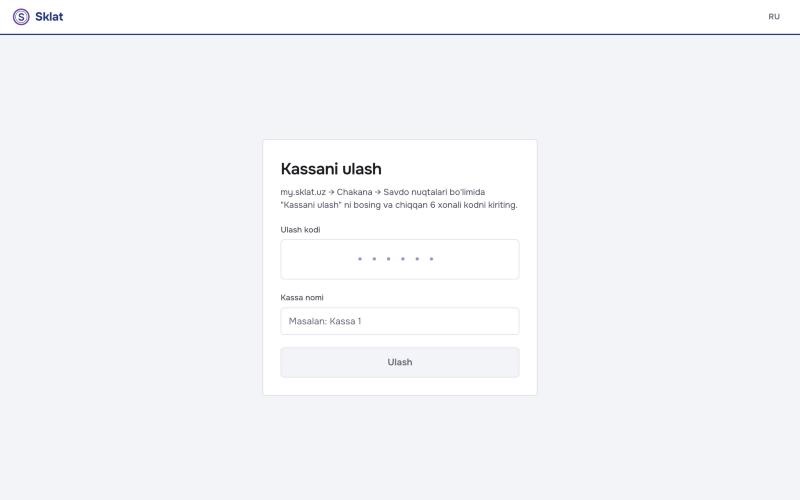Click the Ulash connect button

pos(399,362)
